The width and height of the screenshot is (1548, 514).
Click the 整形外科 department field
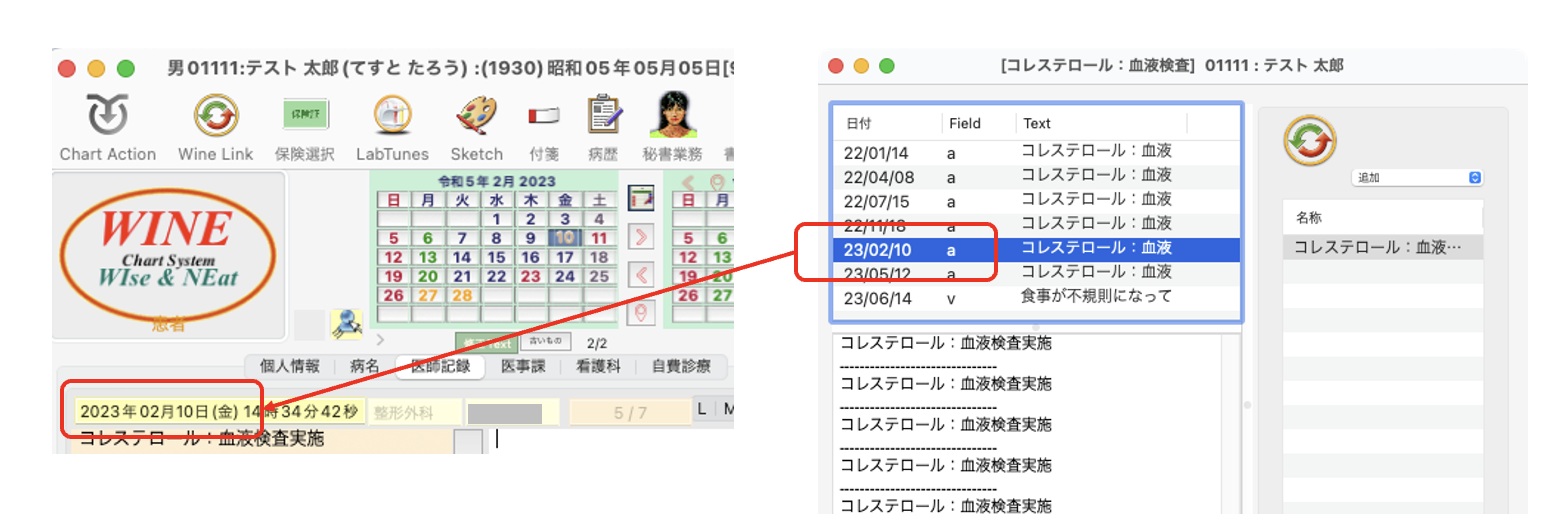pos(414,412)
